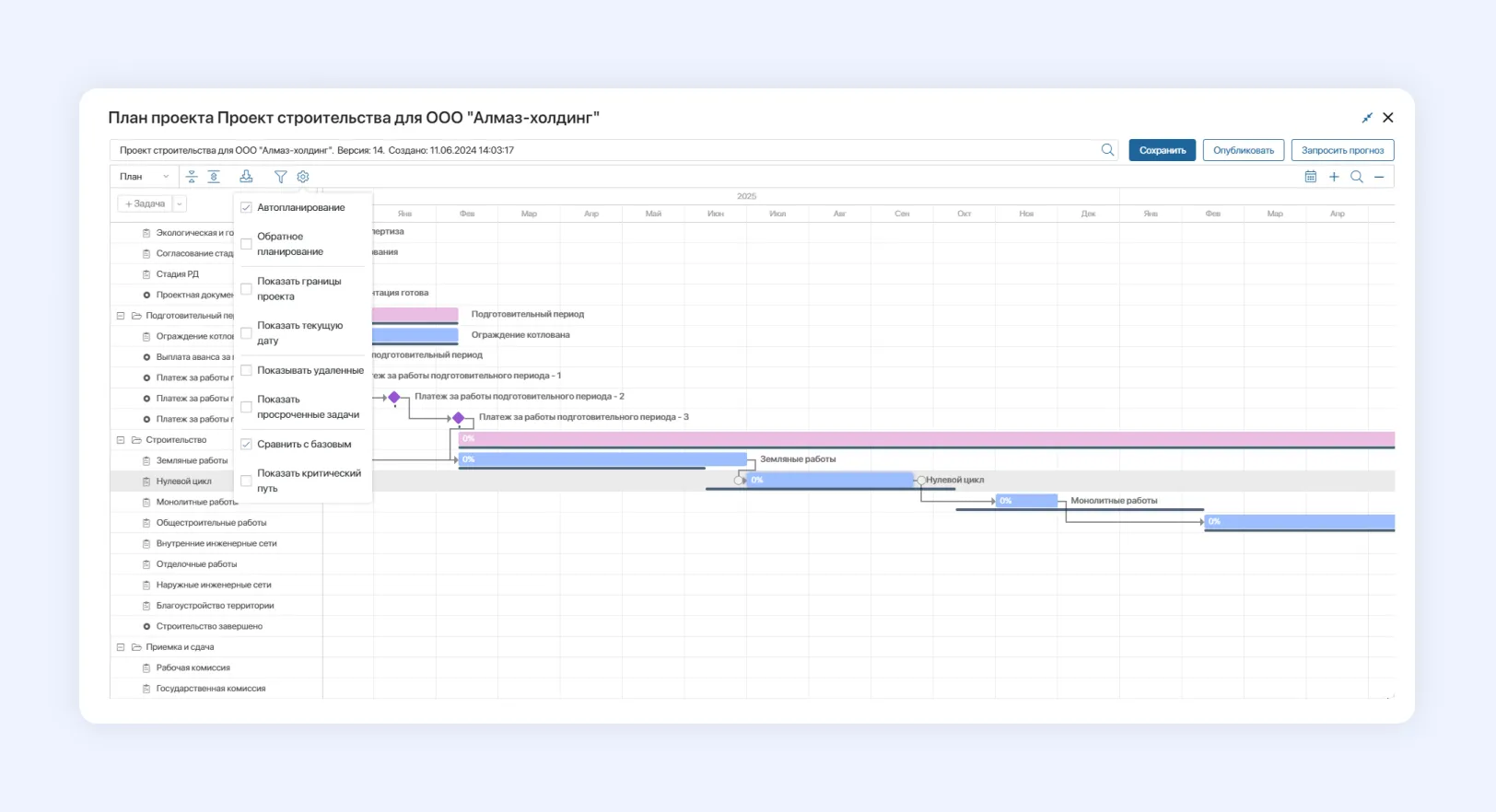Open the План view dropdown
The height and width of the screenshot is (812, 1496).
pos(145,177)
